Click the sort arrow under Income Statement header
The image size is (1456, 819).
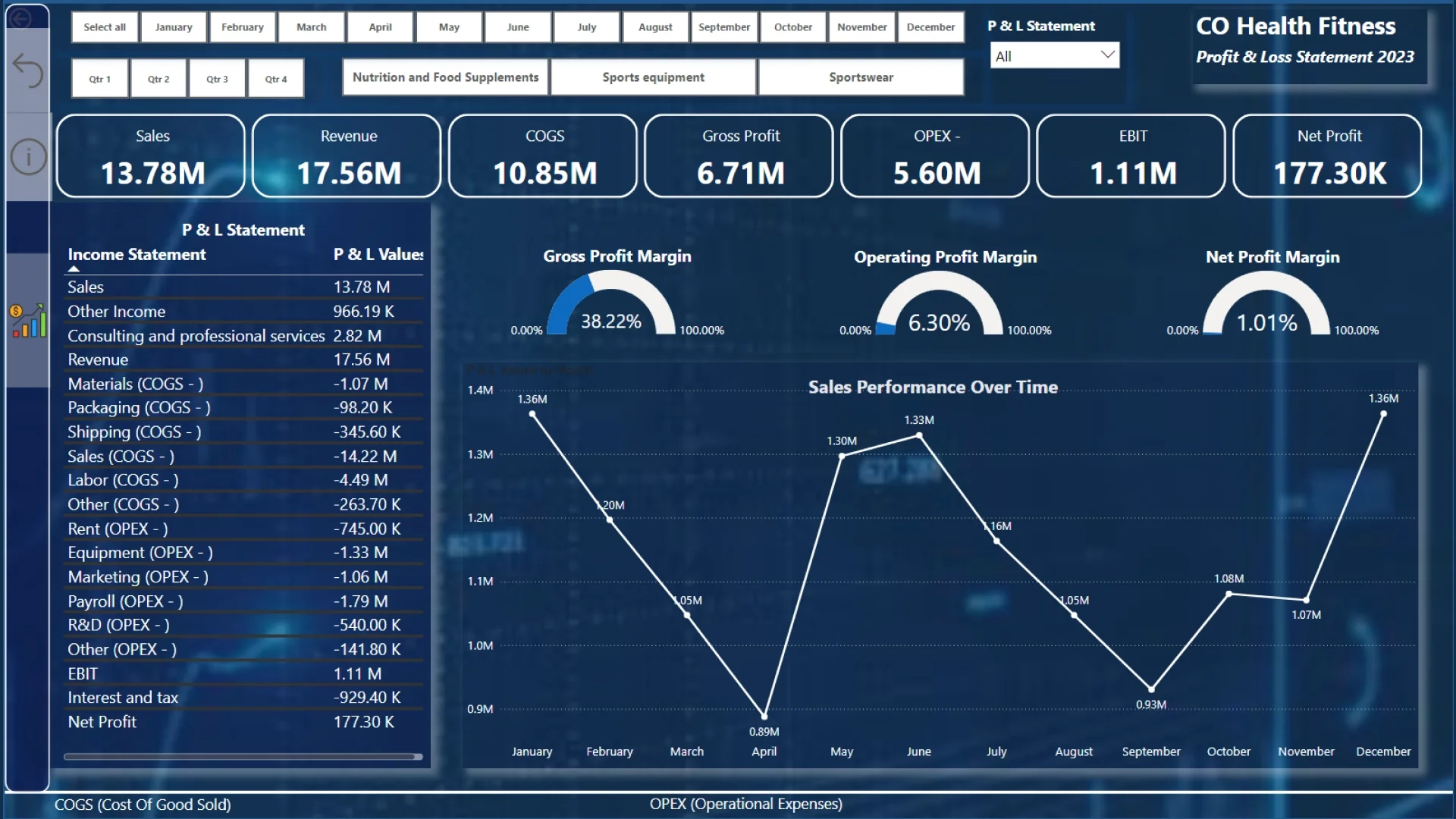73,268
